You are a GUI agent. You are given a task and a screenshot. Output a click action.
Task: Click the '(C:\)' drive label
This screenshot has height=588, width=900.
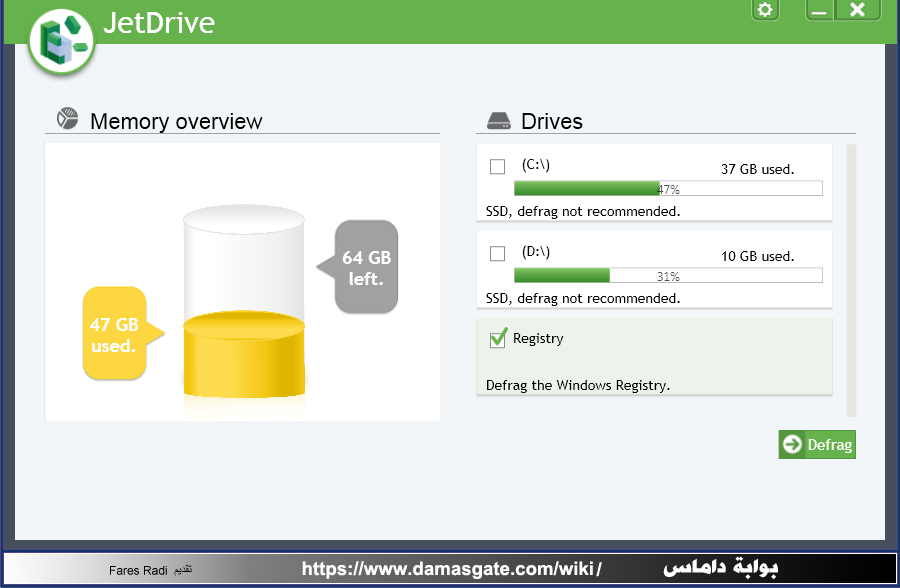536,165
